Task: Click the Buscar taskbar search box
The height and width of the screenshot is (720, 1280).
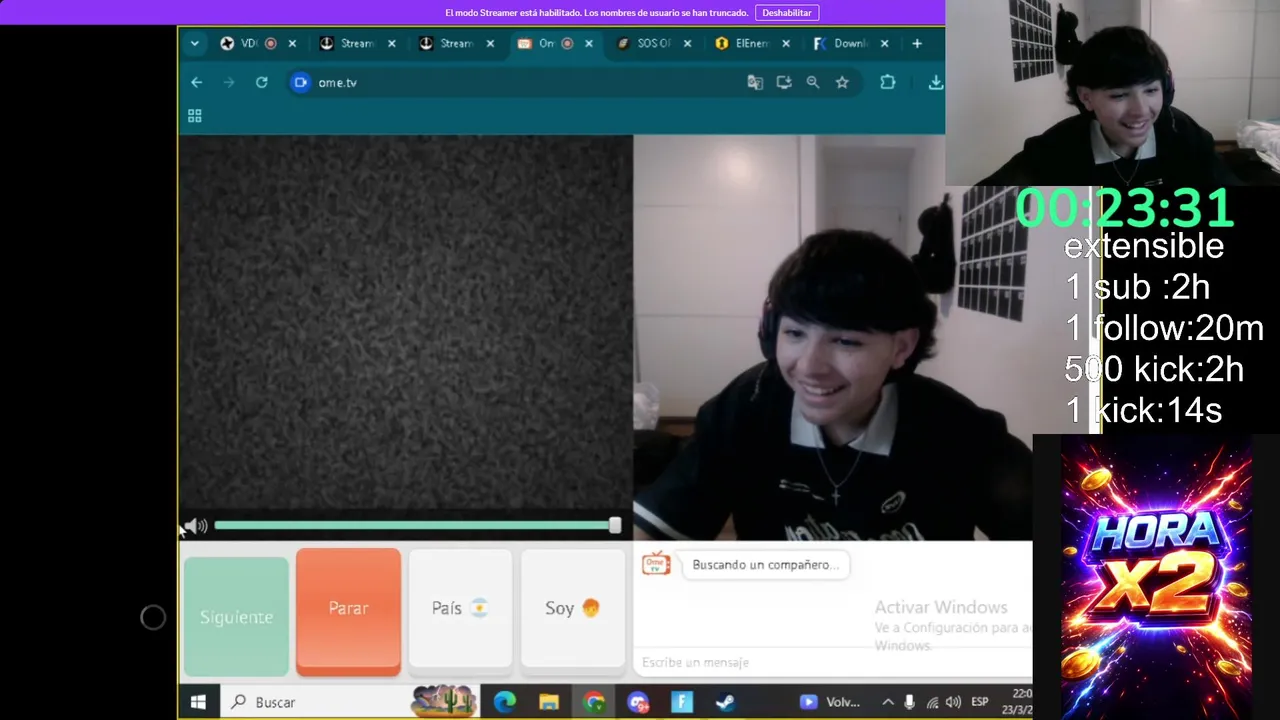Action: tap(350, 702)
